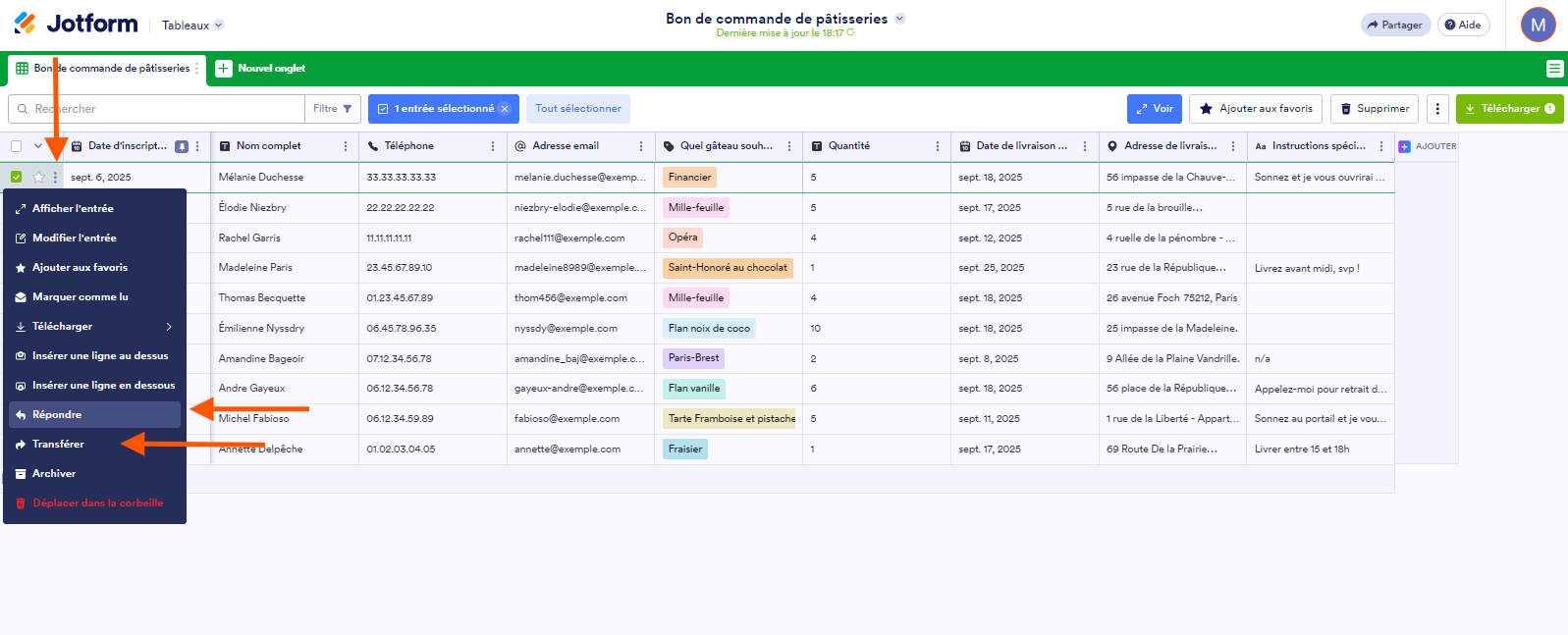
Task: Open the Nom complet column options
Action: [346, 146]
